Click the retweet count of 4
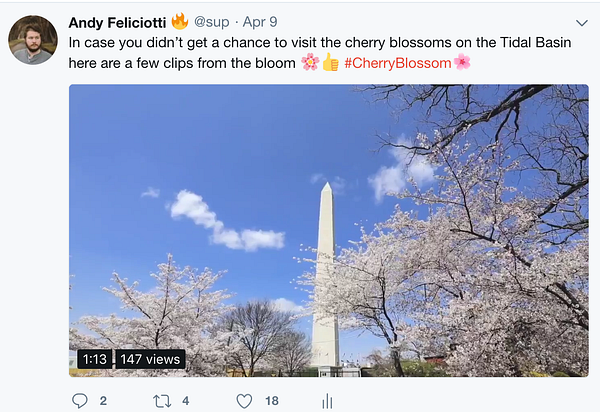This screenshot has height=412, width=600. tap(187, 401)
